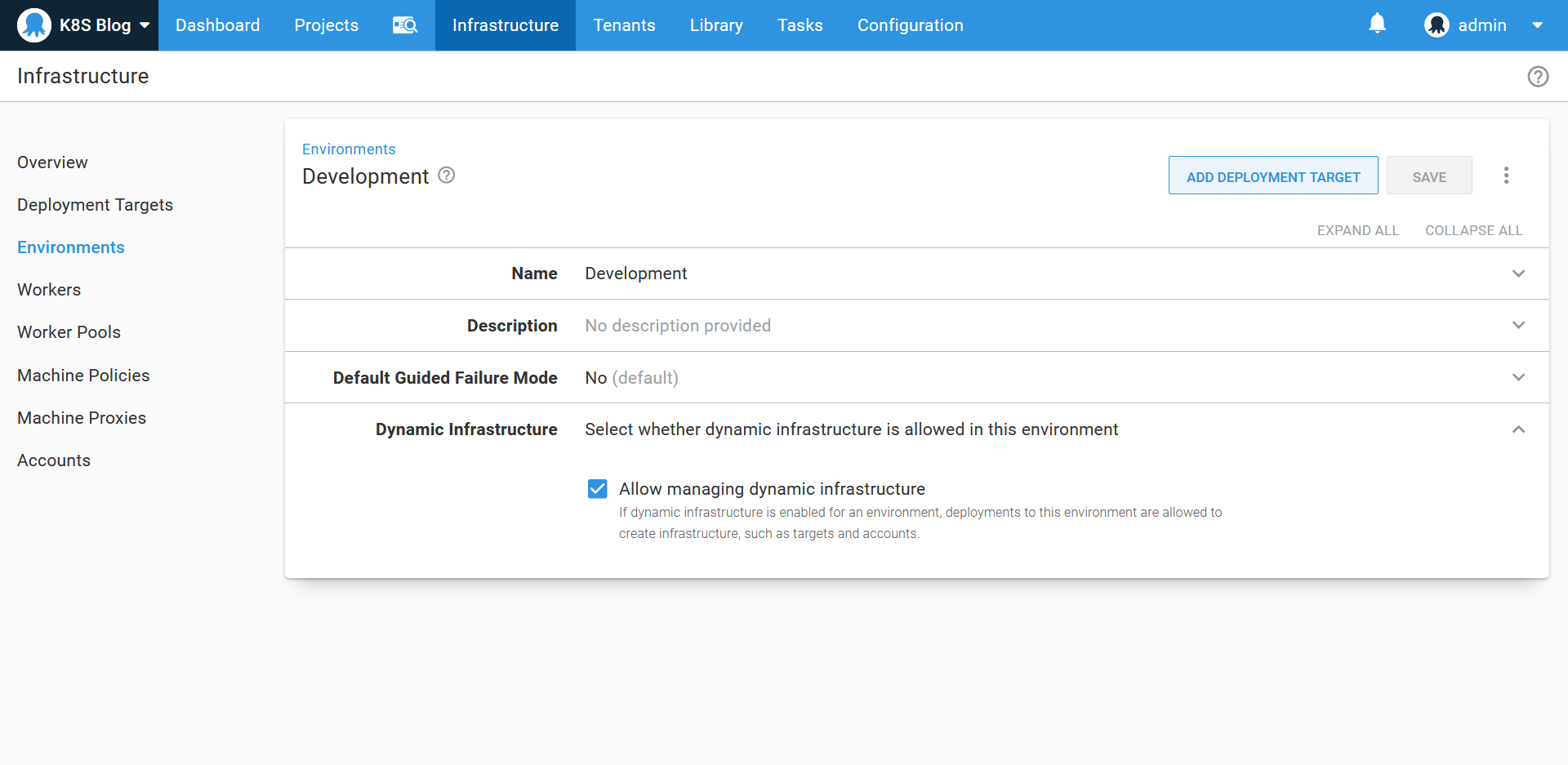Follow the Environments breadcrumb link
Image resolution: width=1568 pixels, height=765 pixels.
point(349,149)
